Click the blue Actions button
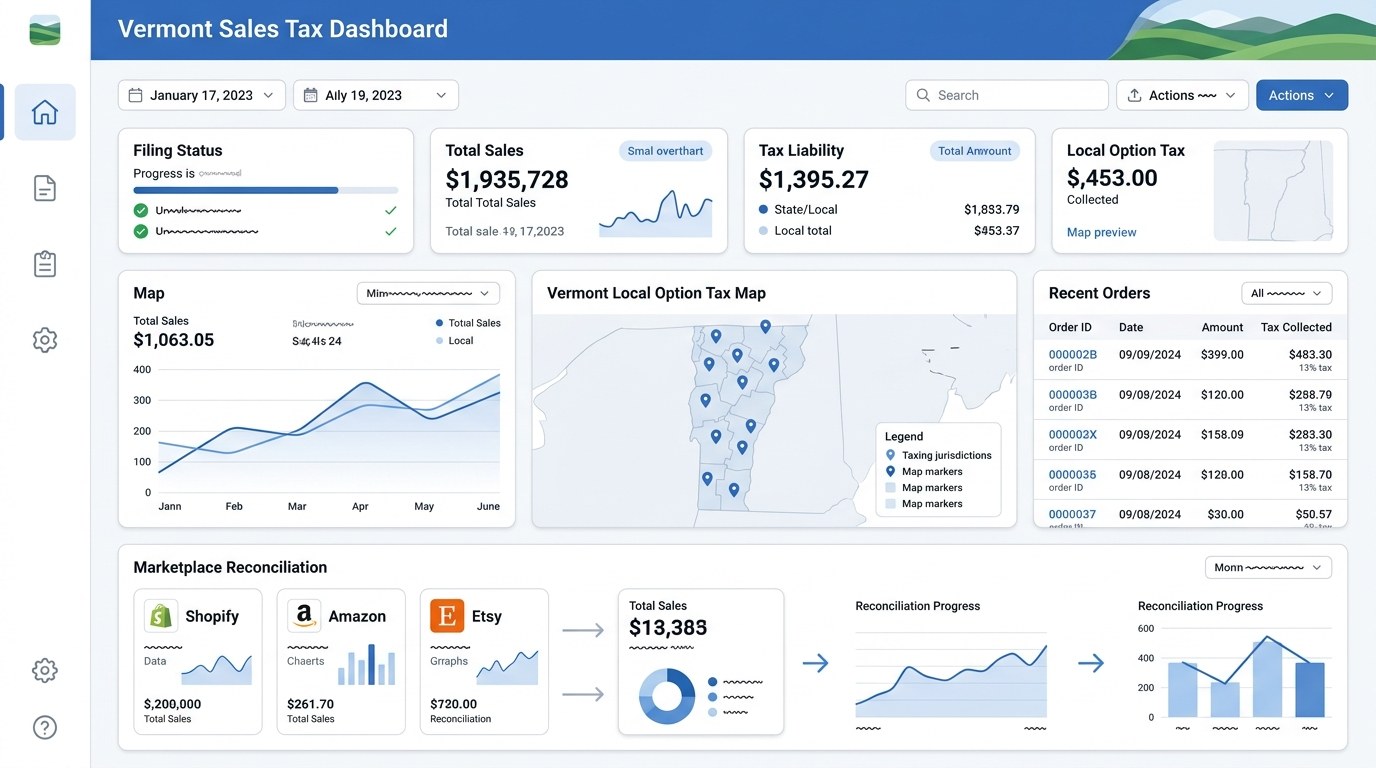Screen dimensions: 1376x768 [x=1302, y=95]
